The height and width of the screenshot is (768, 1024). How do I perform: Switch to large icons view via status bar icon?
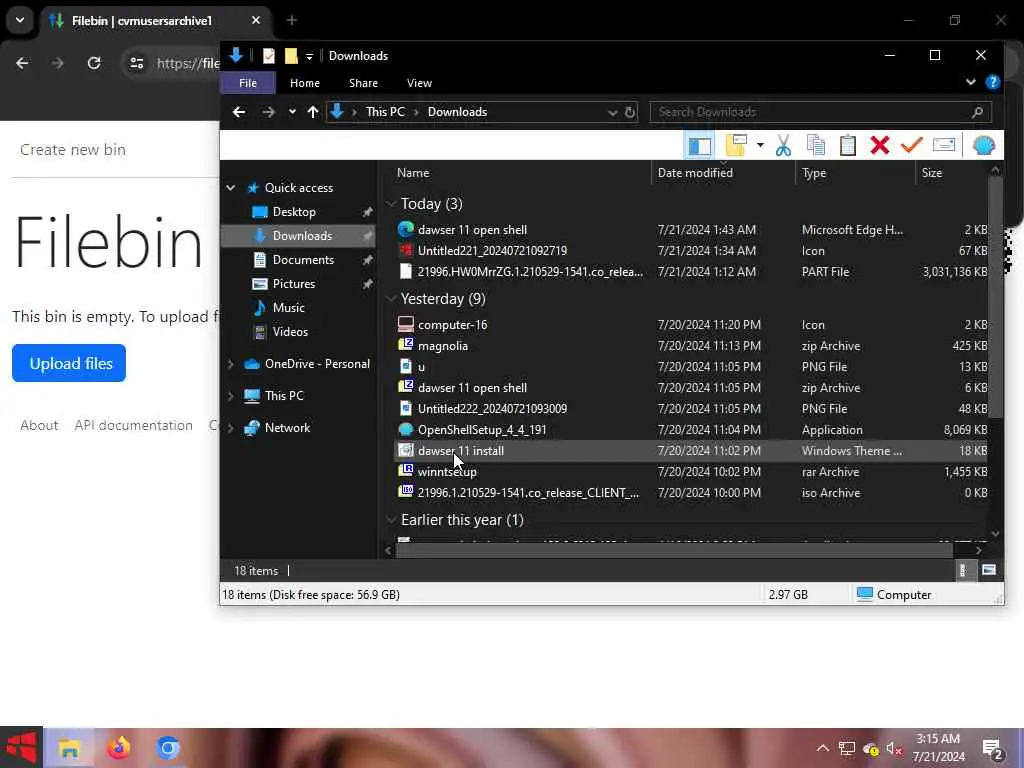click(989, 571)
